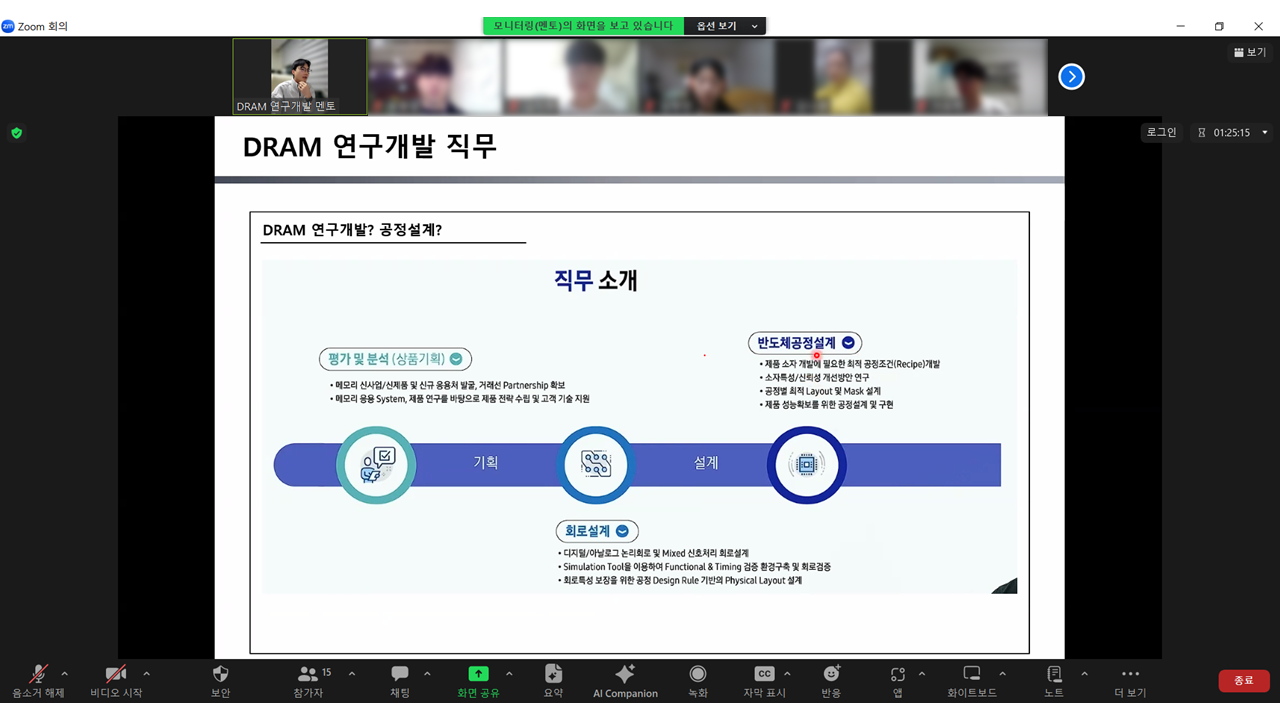Open 옵션 보기 dropdown in share bar
Viewport: 1280px width, 720px height.
pyautogui.click(x=725, y=26)
